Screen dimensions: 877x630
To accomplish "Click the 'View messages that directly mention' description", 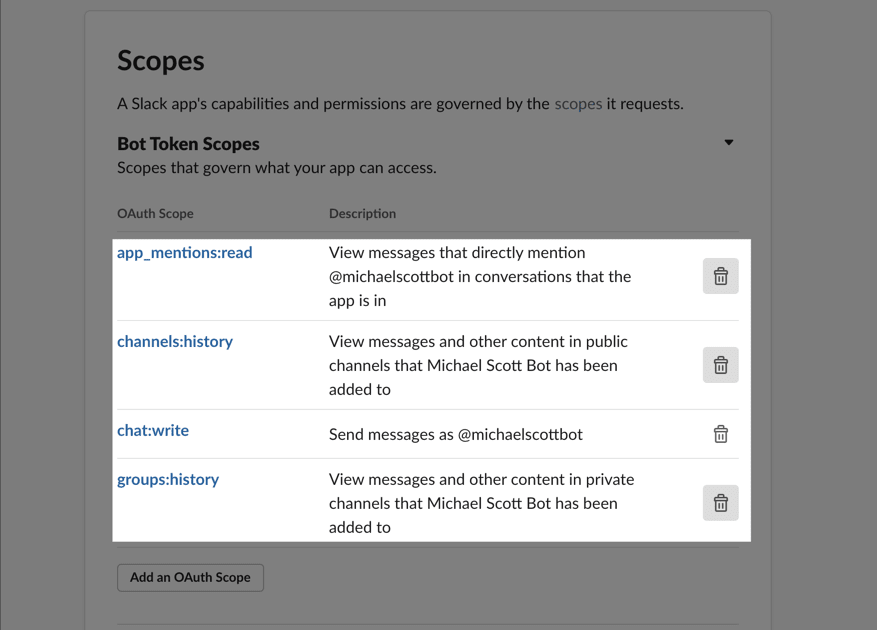I will coord(480,276).
